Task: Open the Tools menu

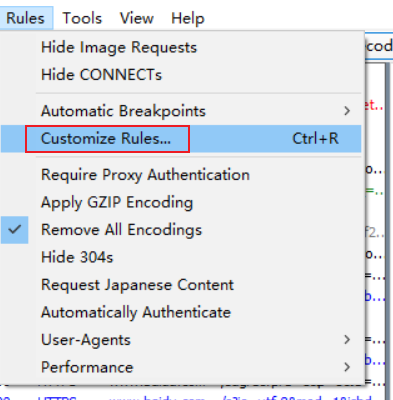Action: (x=82, y=18)
